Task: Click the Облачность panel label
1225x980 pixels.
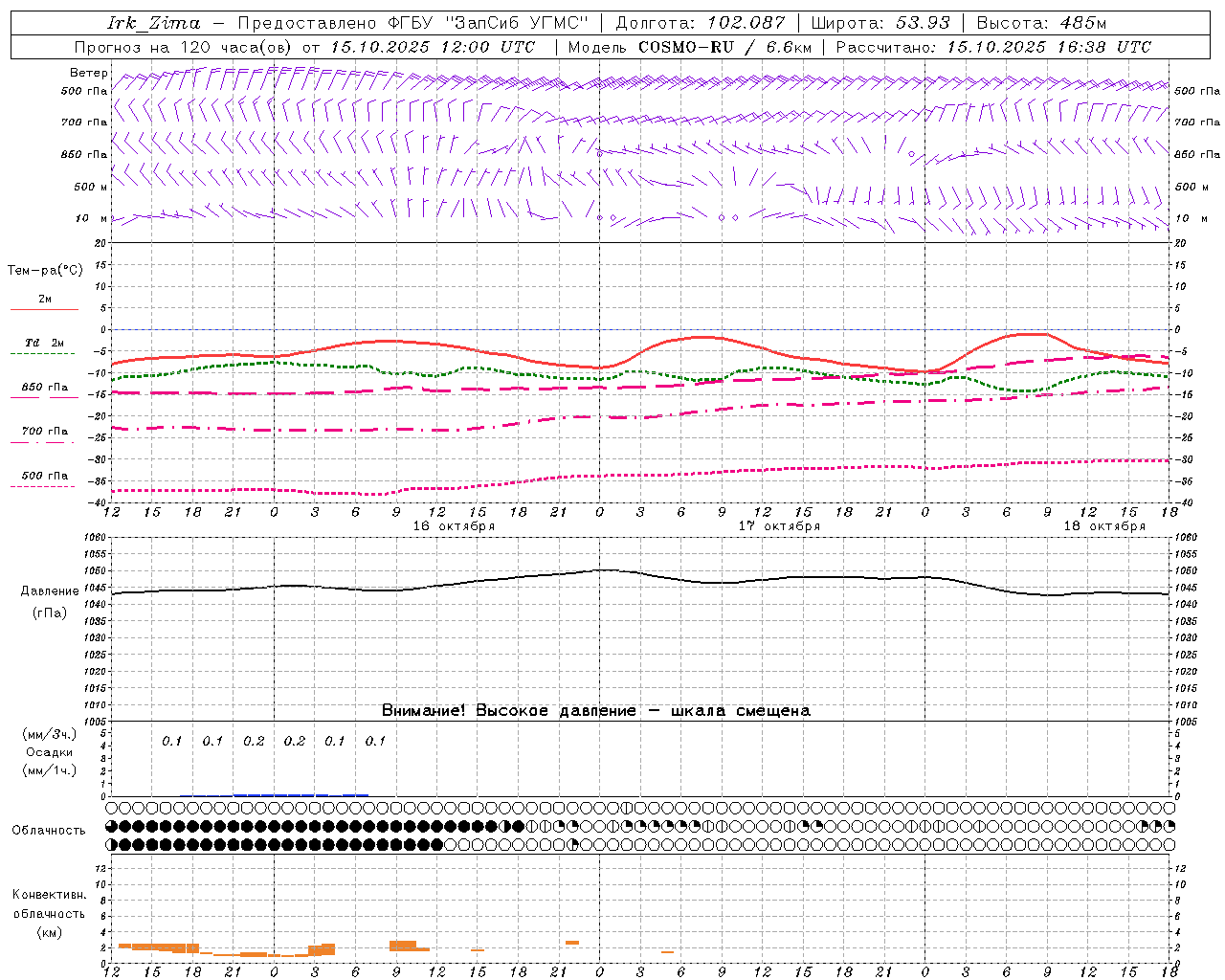Action: click(49, 831)
